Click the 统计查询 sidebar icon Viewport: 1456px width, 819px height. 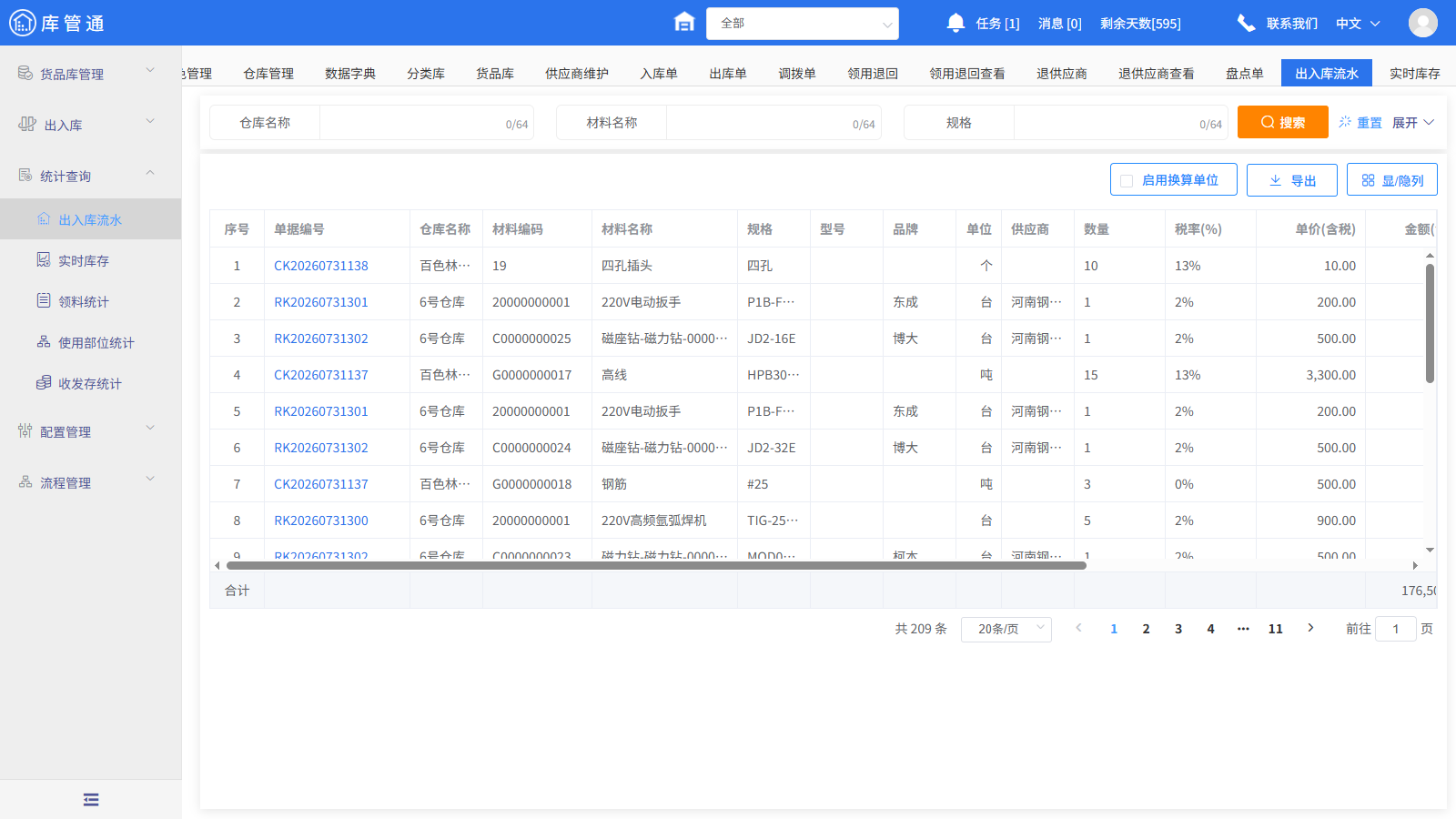(25, 175)
